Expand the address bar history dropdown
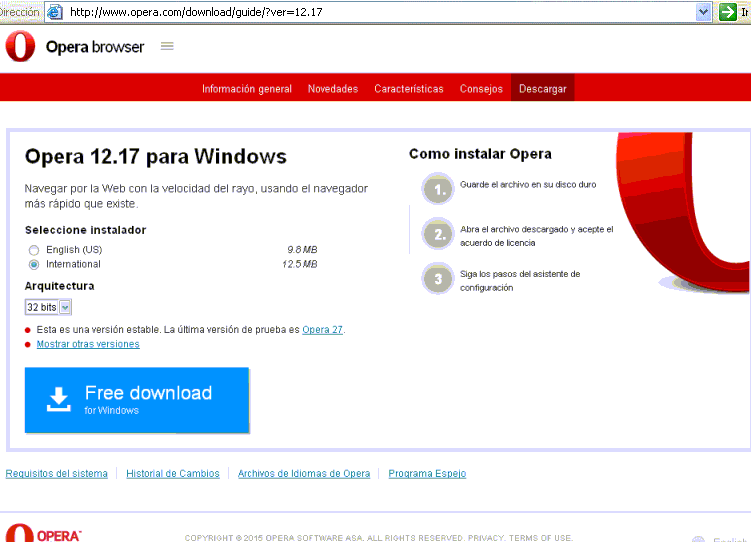Screen dimensions: 751x542 [703, 11]
